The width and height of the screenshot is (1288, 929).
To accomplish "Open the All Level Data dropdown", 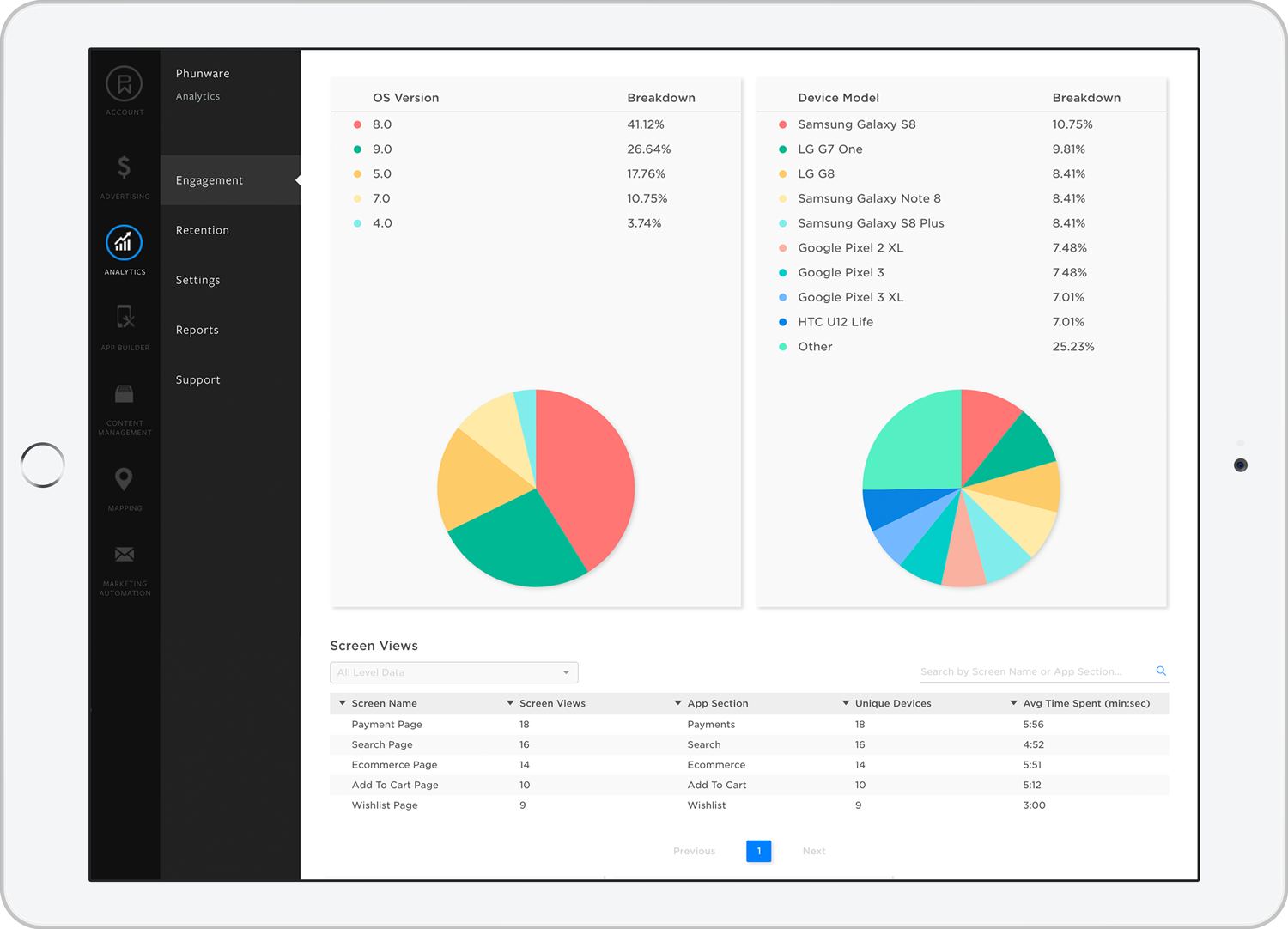I will click(x=453, y=672).
